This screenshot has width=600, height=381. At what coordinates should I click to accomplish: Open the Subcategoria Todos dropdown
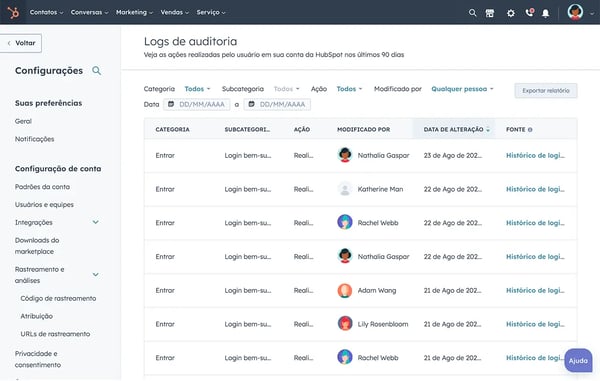coord(287,89)
